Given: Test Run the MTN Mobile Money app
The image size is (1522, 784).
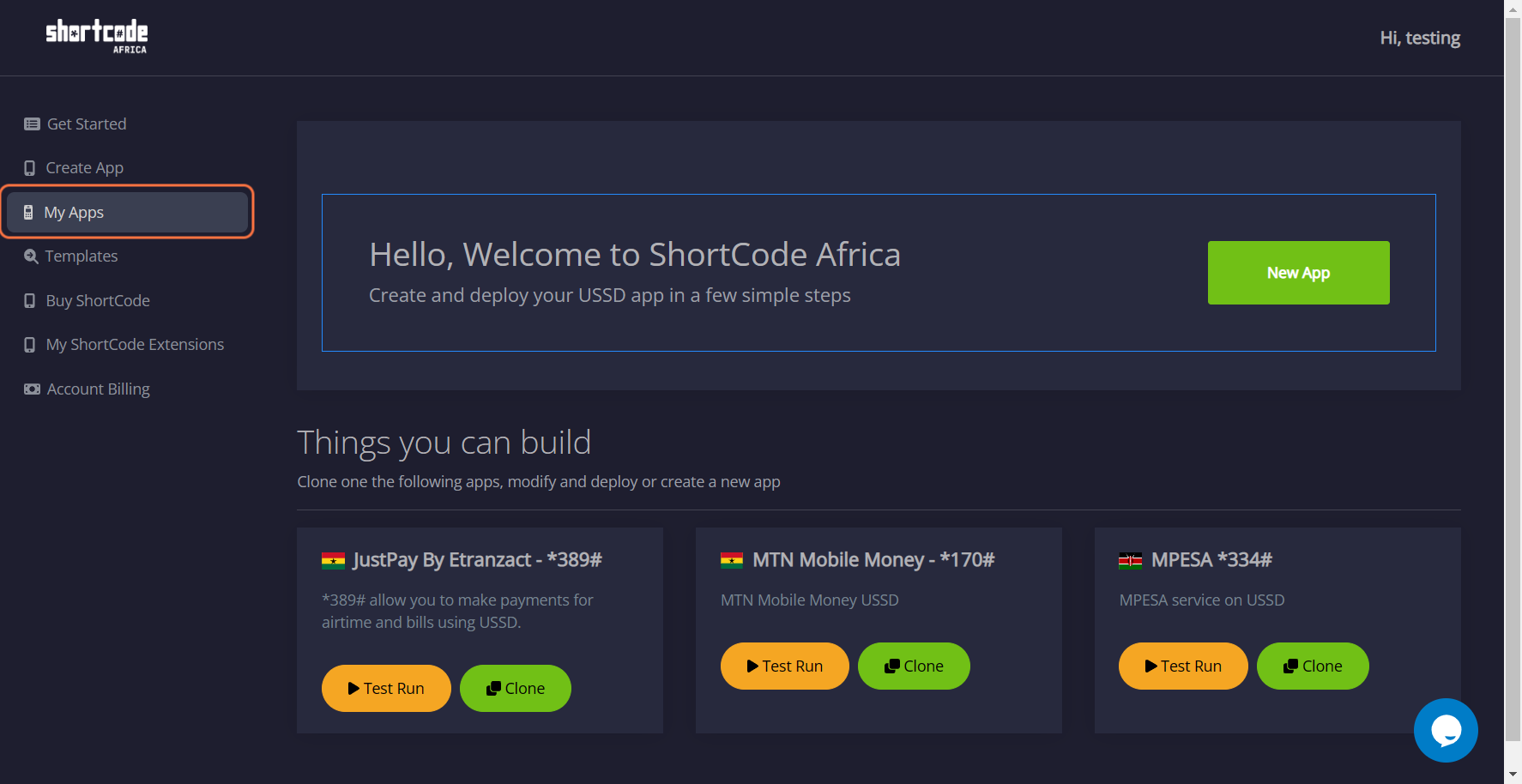Looking at the screenshot, I should [785, 666].
